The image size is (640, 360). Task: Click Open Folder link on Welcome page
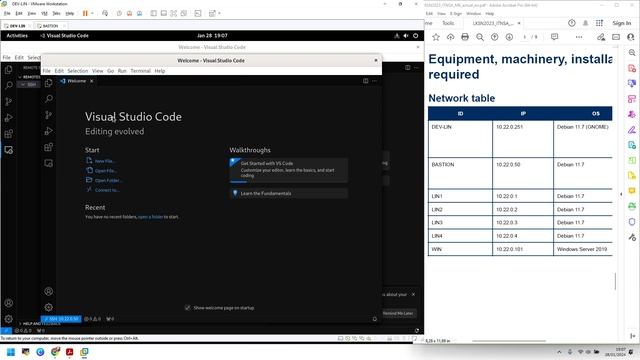click(108, 180)
